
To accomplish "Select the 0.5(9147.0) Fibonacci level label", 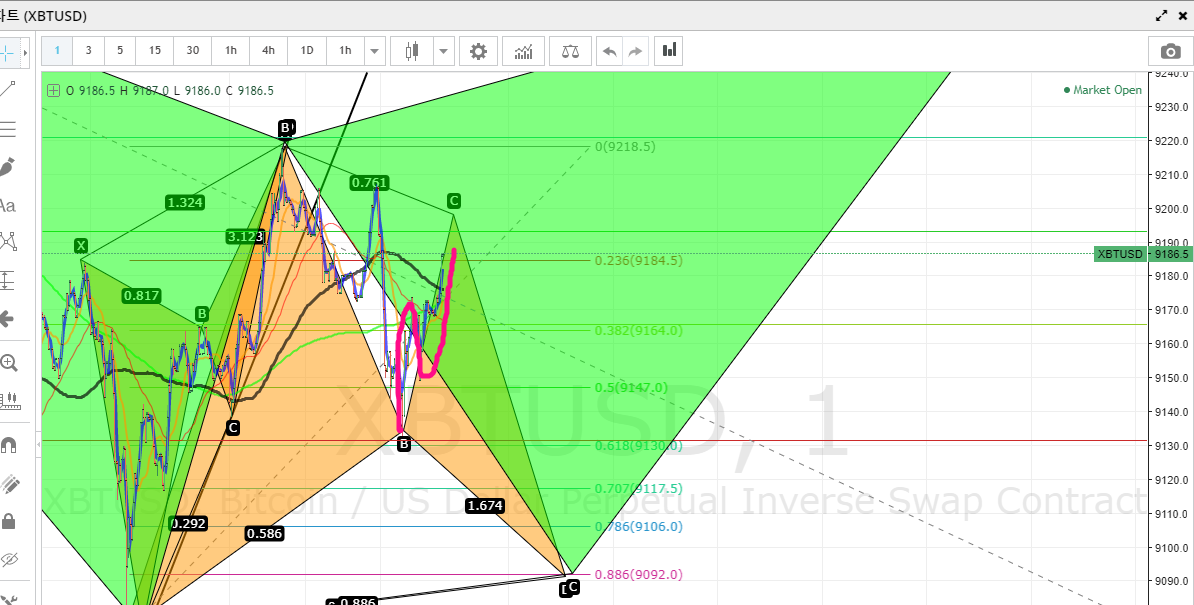I will 631,387.
